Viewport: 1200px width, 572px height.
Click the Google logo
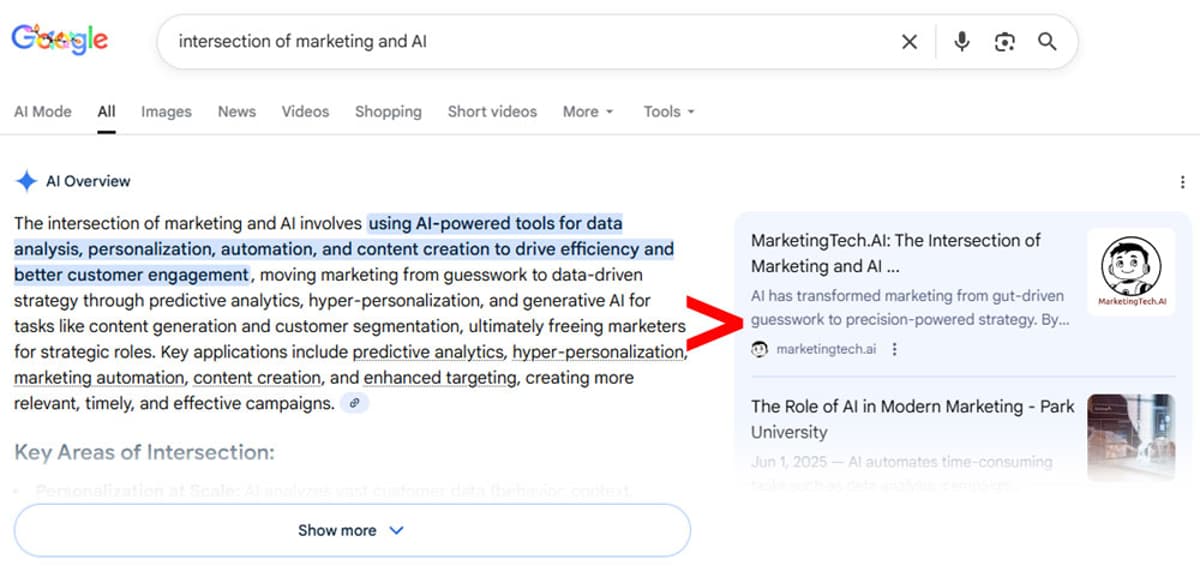pyautogui.click(x=60, y=41)
